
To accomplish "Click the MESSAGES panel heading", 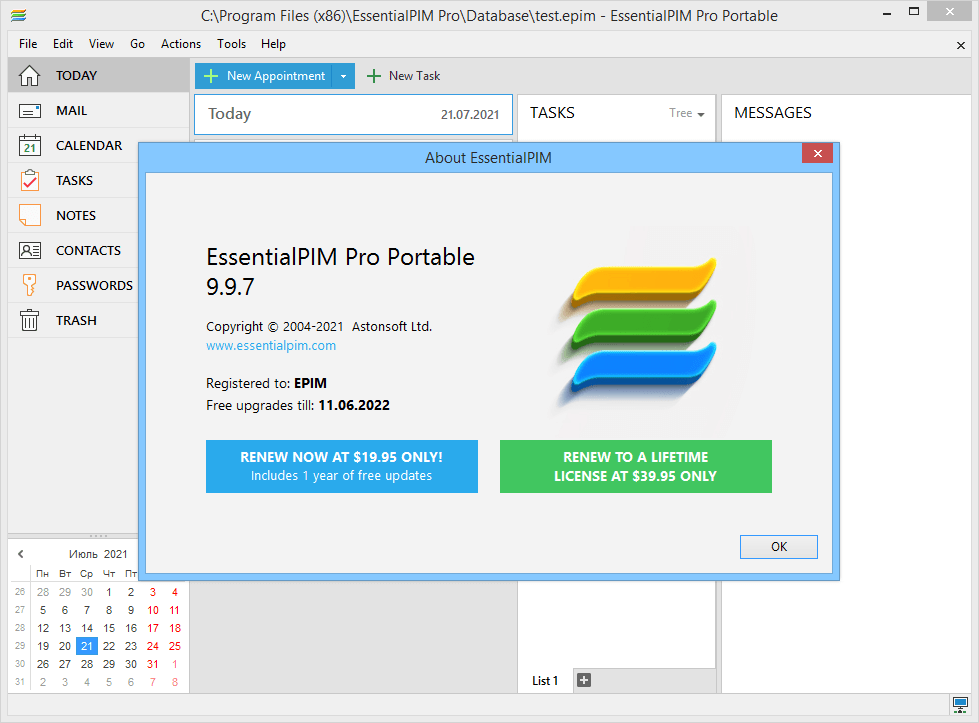I will tap(773, 113).
